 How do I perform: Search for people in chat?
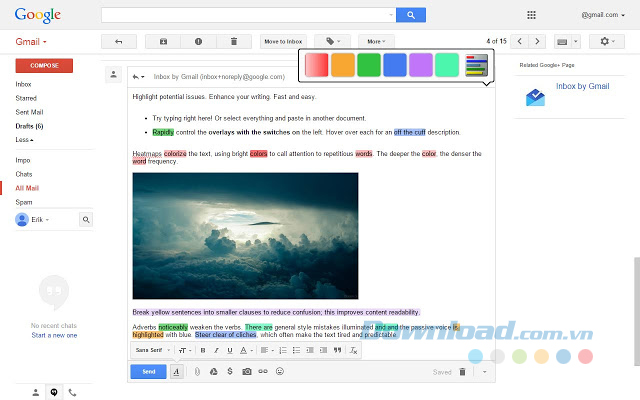[x=86, y=220]
